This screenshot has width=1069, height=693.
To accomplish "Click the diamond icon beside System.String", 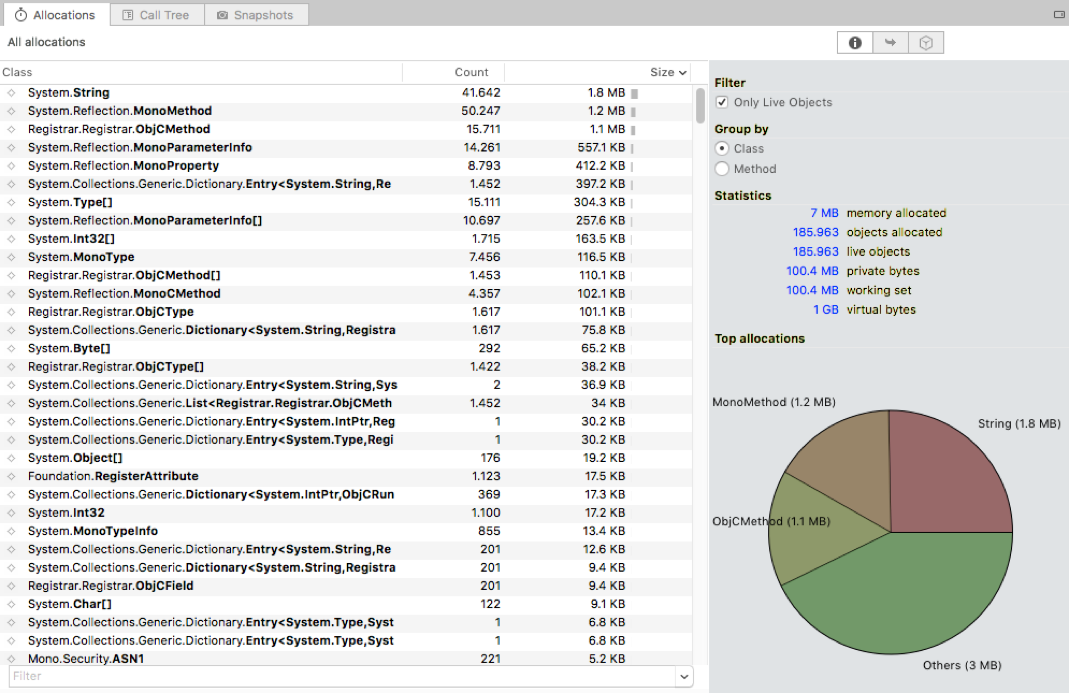I will 12,93.
